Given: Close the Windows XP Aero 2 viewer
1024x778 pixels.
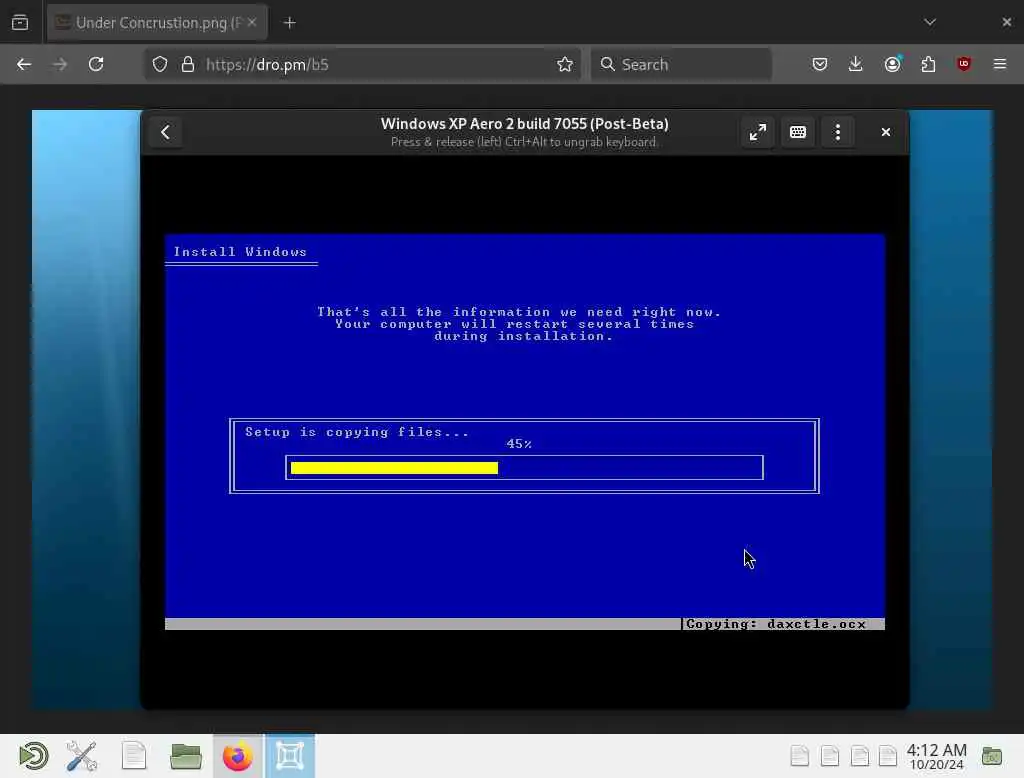Looking at the screenshot, I should point(886,133).
